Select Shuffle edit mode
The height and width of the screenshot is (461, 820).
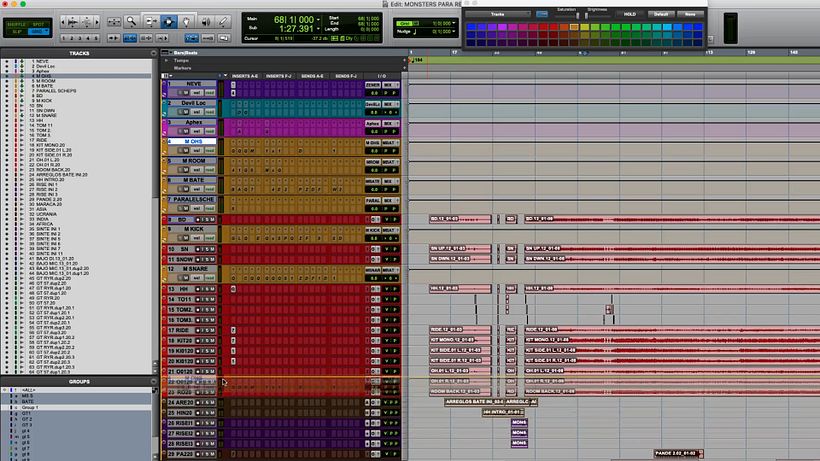17,25
